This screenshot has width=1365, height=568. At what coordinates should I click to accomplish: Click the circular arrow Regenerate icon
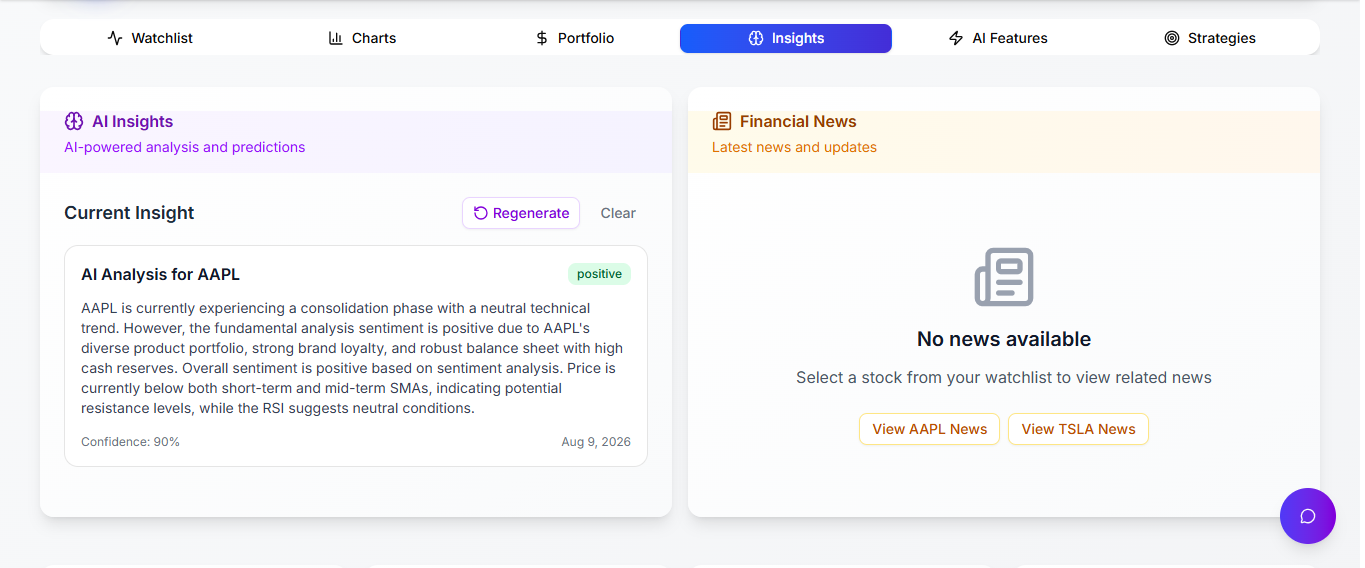point(481,213)
